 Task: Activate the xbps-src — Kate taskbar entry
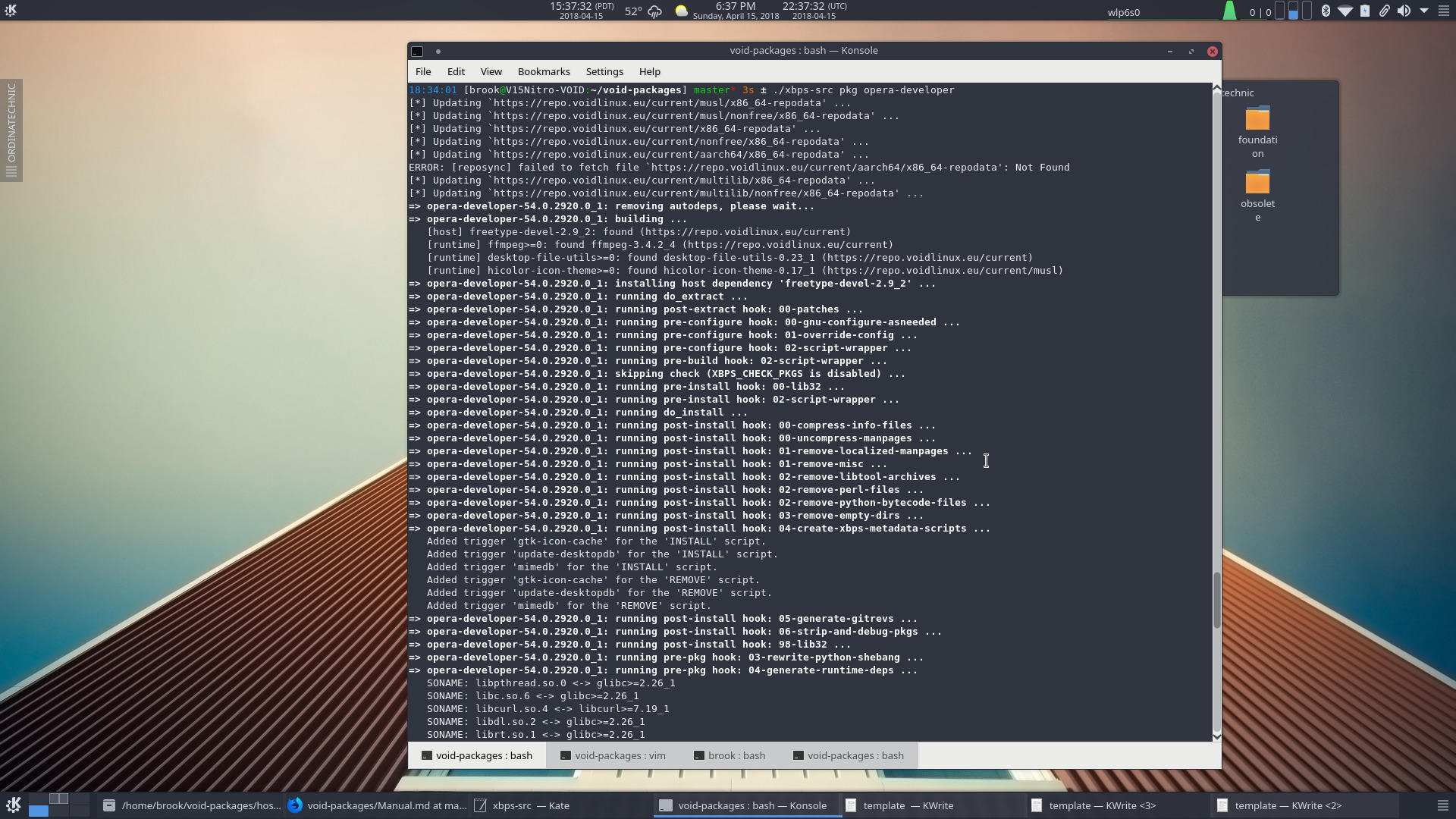point(561,805)
